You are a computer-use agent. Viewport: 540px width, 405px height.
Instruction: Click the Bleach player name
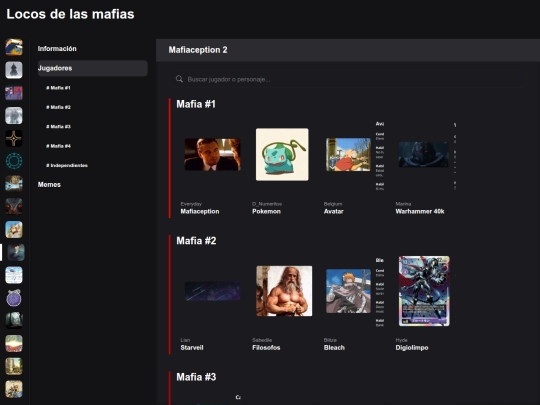(x=334, y=348)
